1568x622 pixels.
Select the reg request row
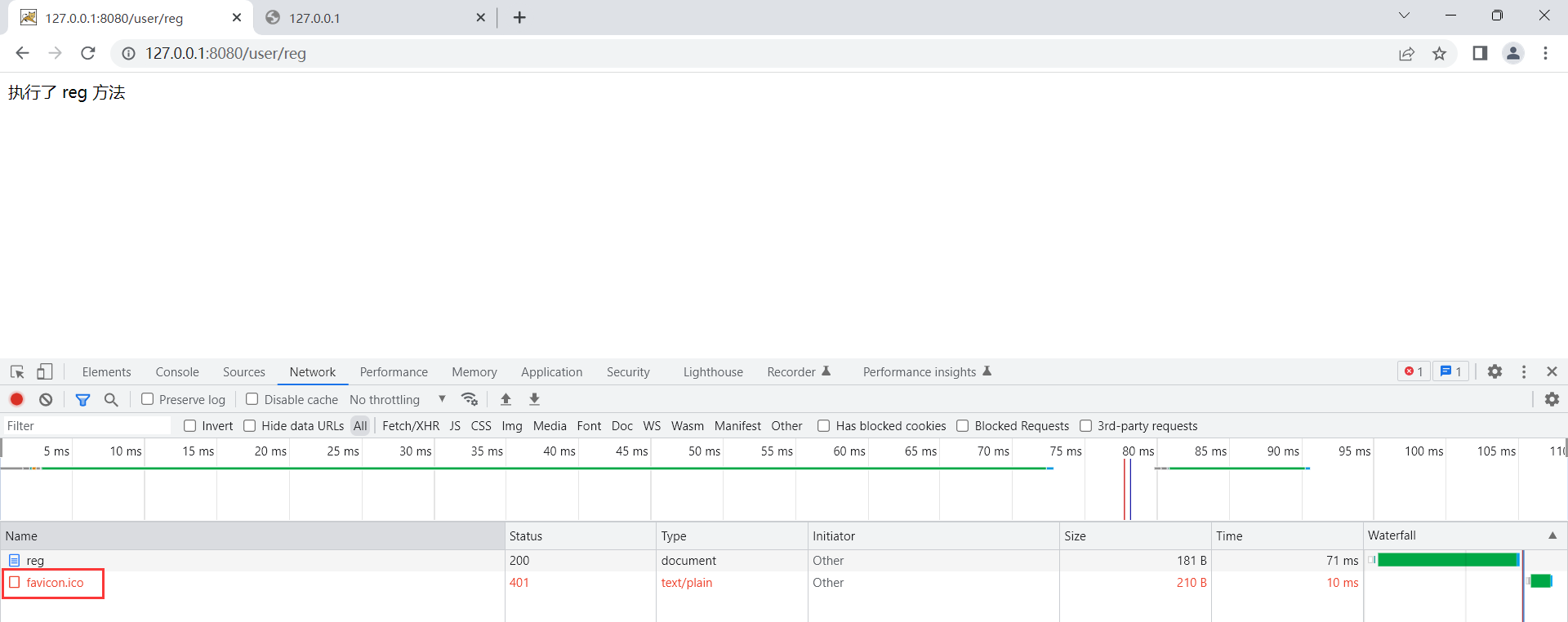tap(681, 560)
